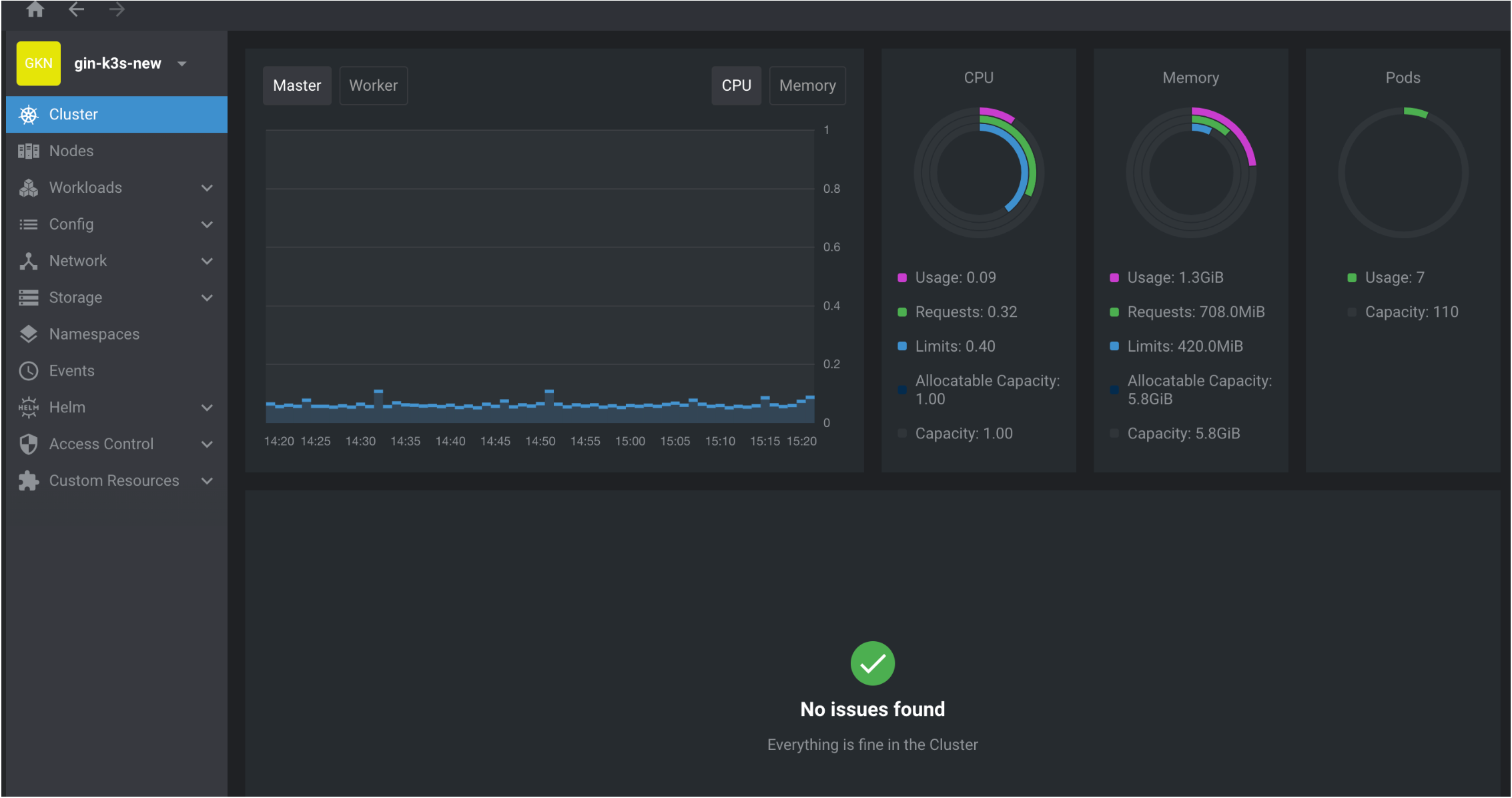Image resolution: width=1512 pixels, height=798 pixels.
Task: Click the Custom Resources puzzle icon
Action: pyautogui.click(x=28, y=481)
